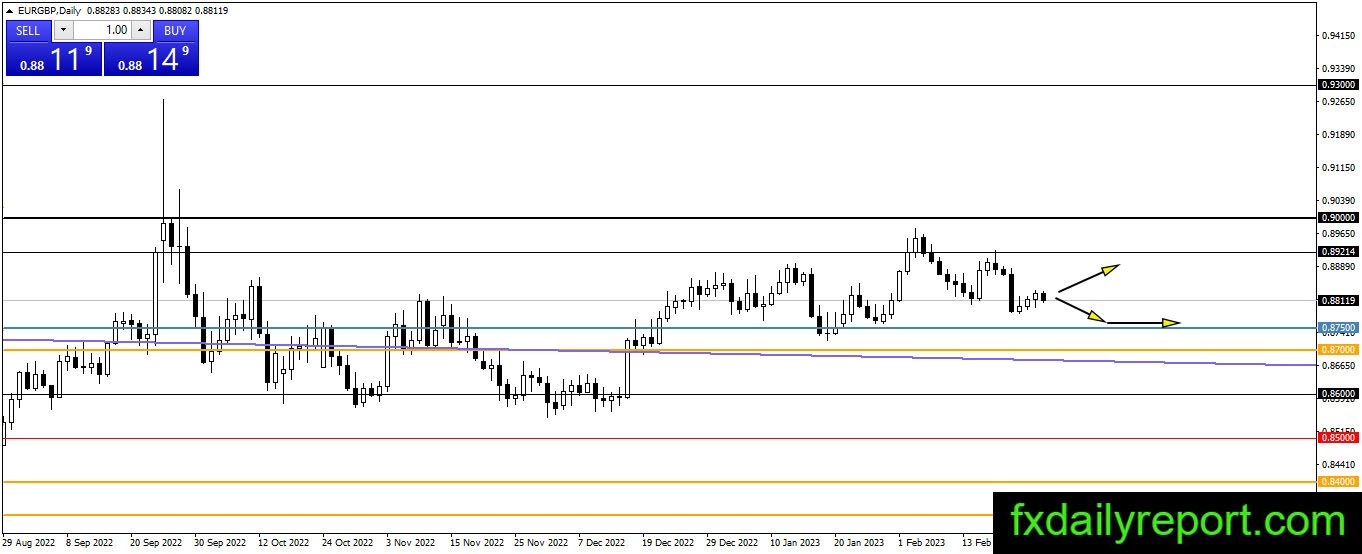Click the BUY button
Viewport: 1362px width, 554px height.
tap(175, 30)
